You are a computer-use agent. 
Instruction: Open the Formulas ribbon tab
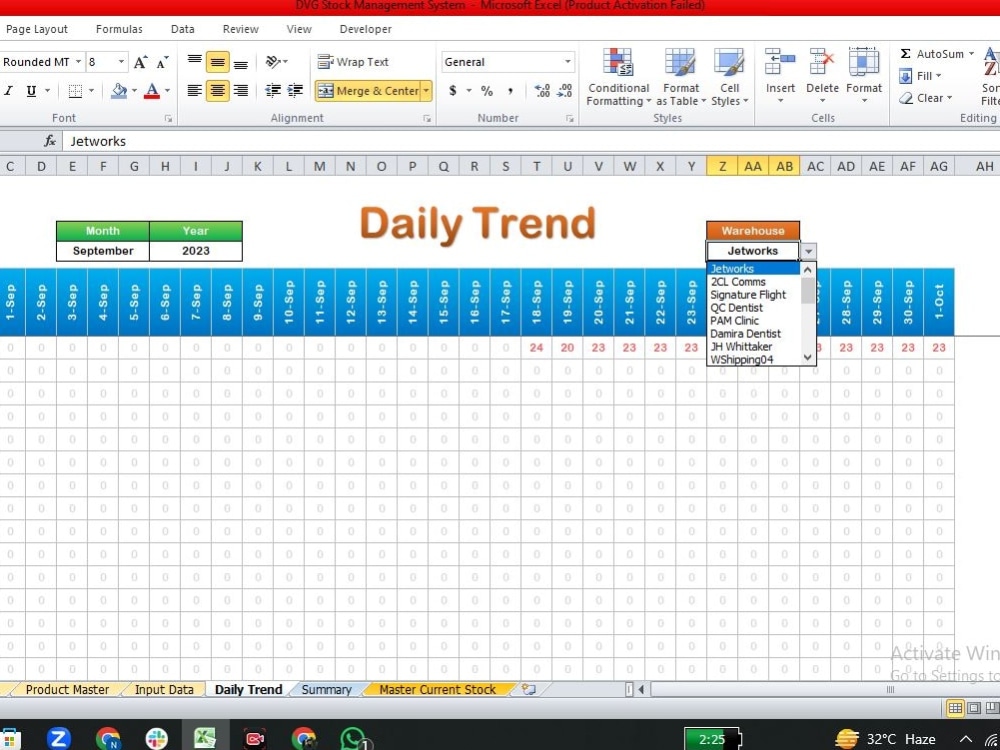point(119,29)
